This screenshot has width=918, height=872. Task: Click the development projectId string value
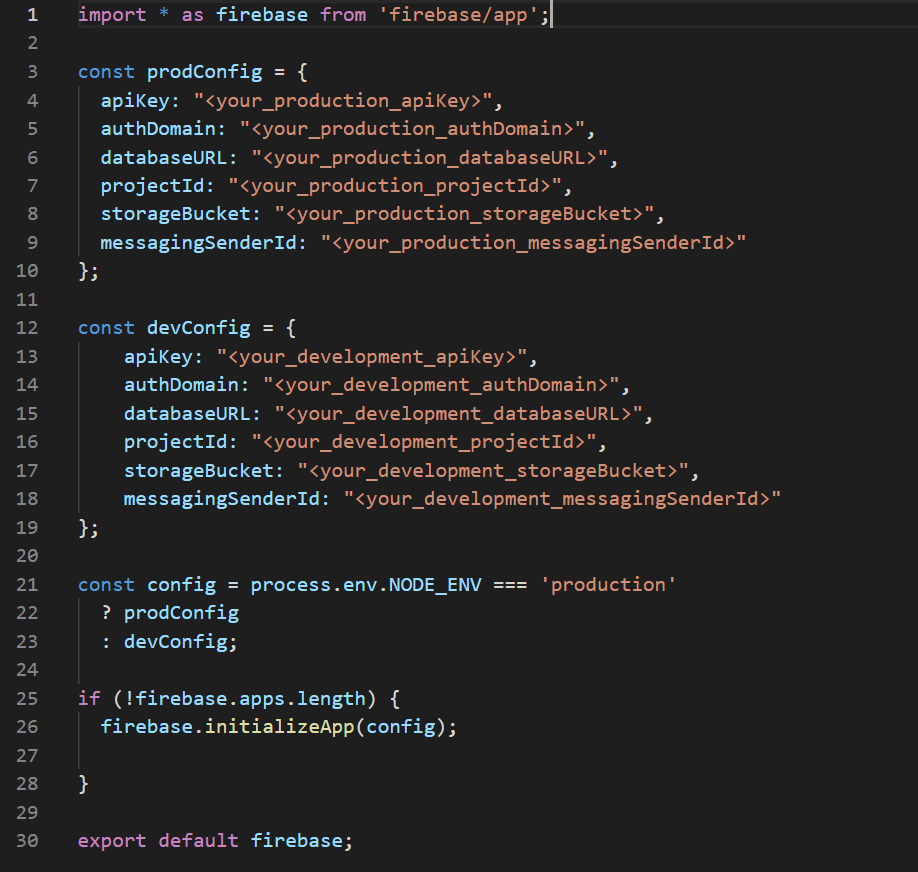pos(424,442)
